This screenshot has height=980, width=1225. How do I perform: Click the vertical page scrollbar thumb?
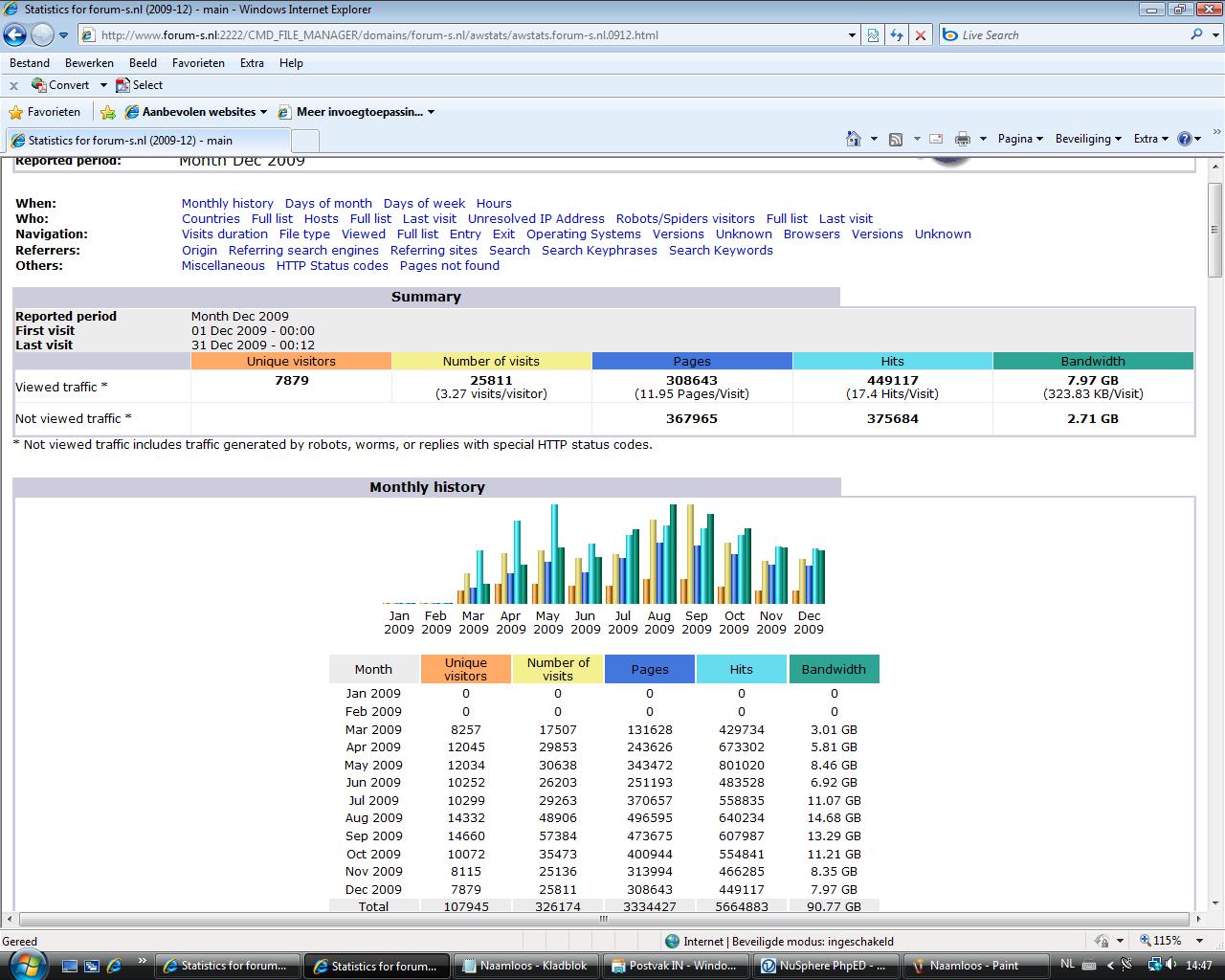pyautogui.click(x=1215, y=230)
